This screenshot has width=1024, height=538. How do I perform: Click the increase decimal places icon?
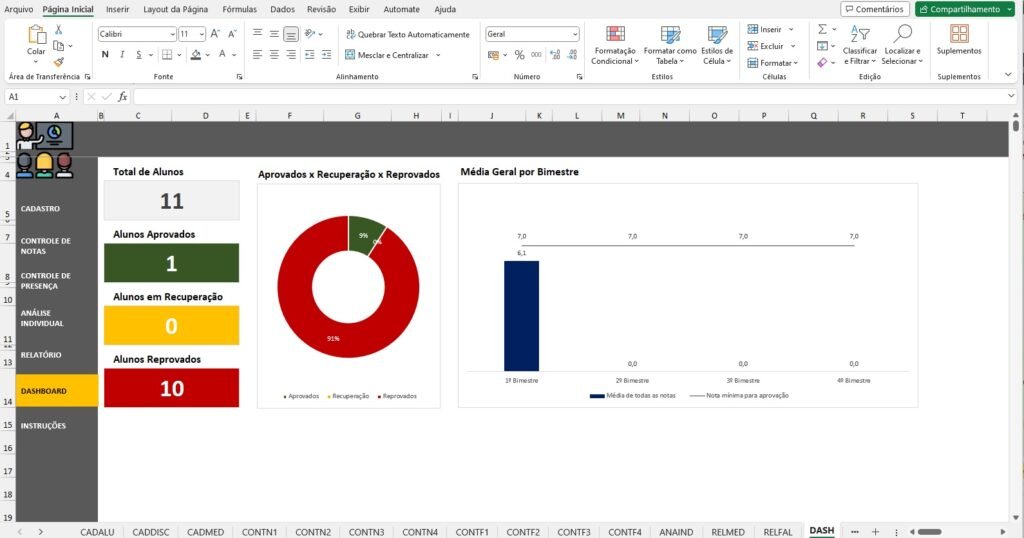pyautogui.click(x=555, y=55)
